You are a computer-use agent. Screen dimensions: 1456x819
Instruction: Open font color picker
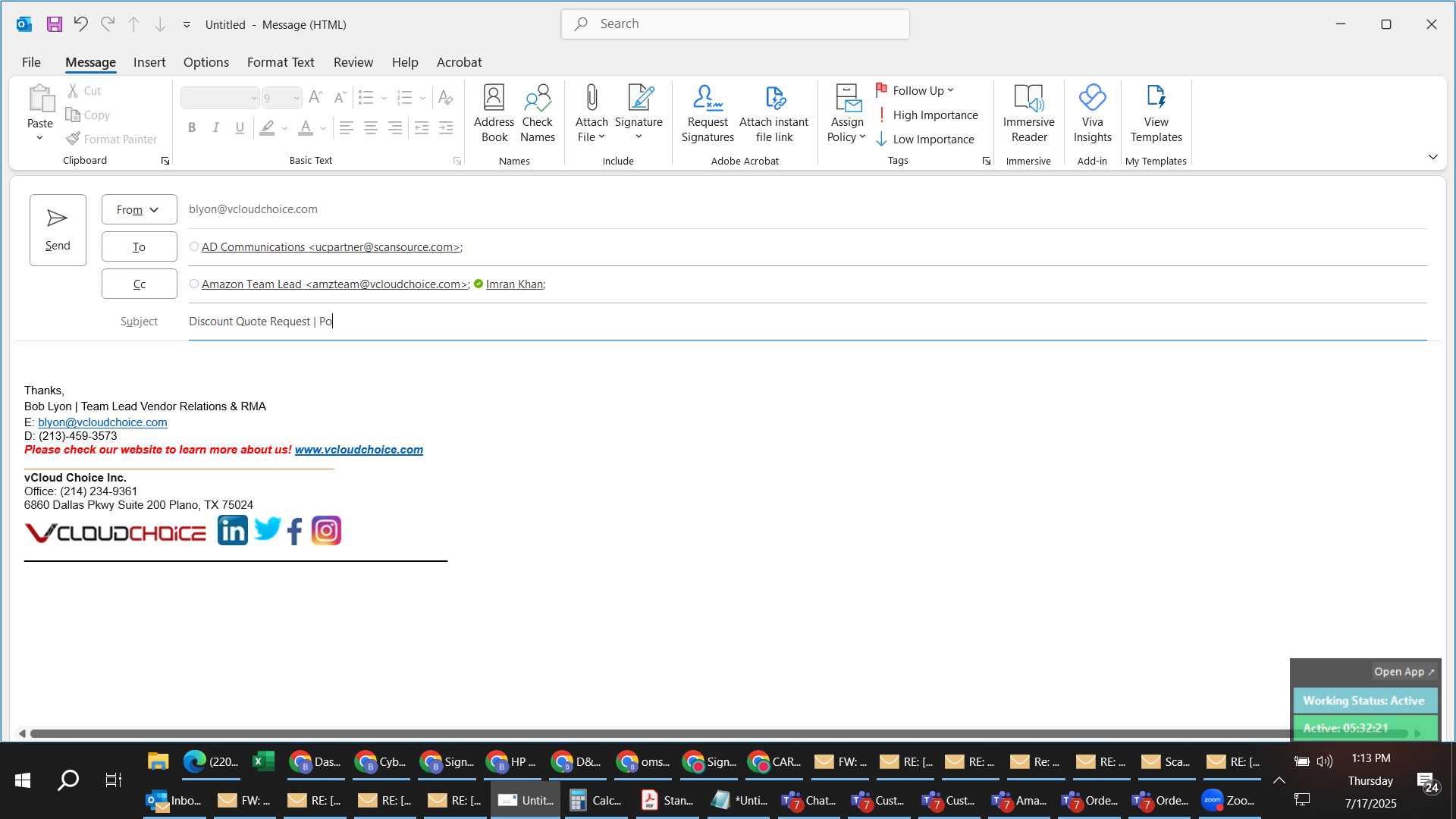[x=323, y=128]
